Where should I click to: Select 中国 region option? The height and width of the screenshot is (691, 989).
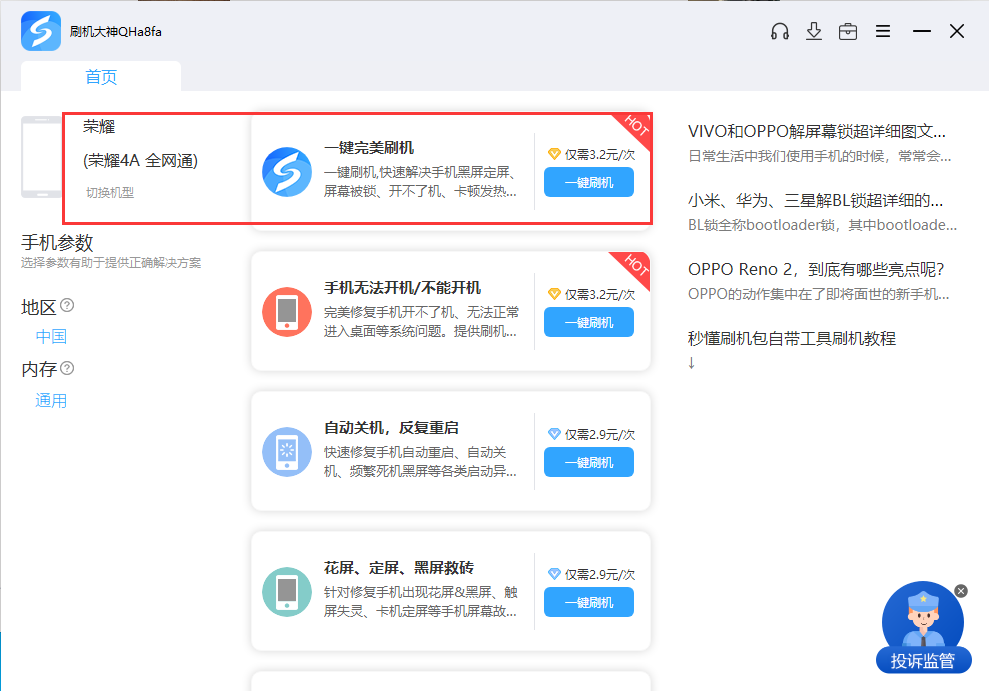point(51,337)
